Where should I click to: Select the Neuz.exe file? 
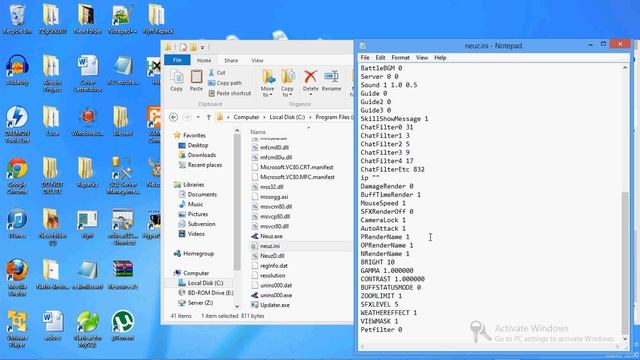267,236
